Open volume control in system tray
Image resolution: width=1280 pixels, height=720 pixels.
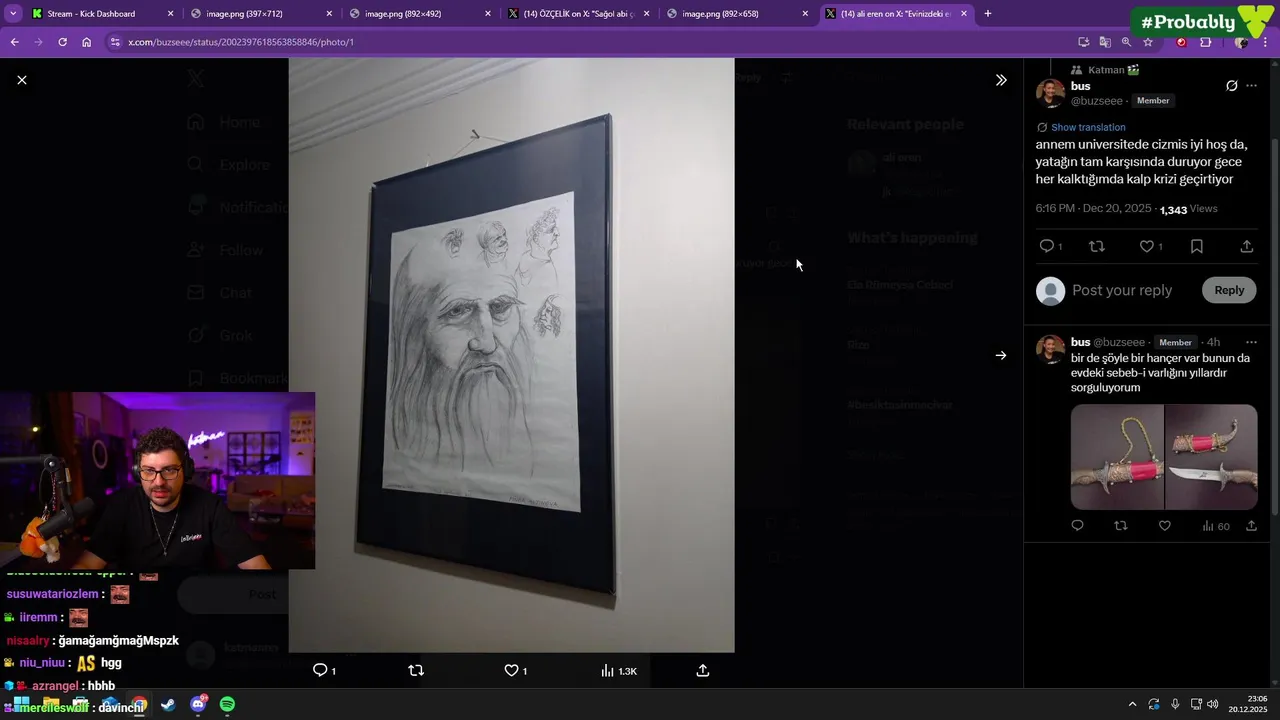coord(1212,704)
